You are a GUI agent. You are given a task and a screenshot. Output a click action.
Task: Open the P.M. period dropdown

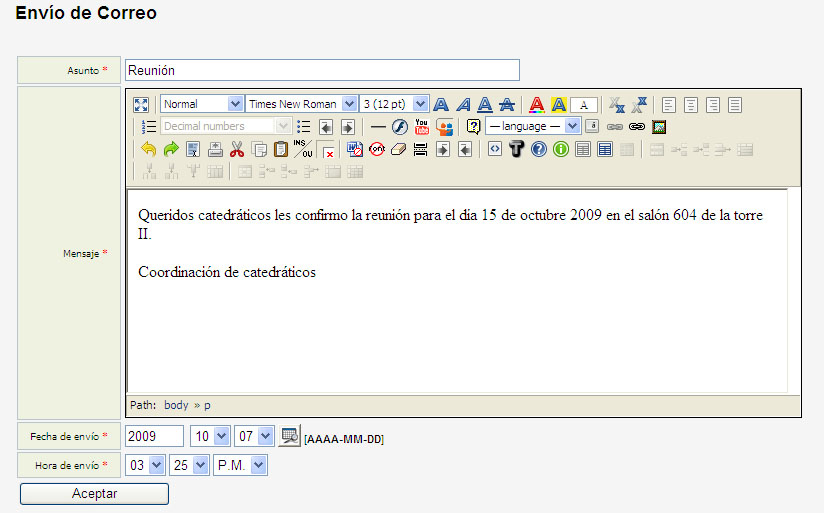coord(240,465)
